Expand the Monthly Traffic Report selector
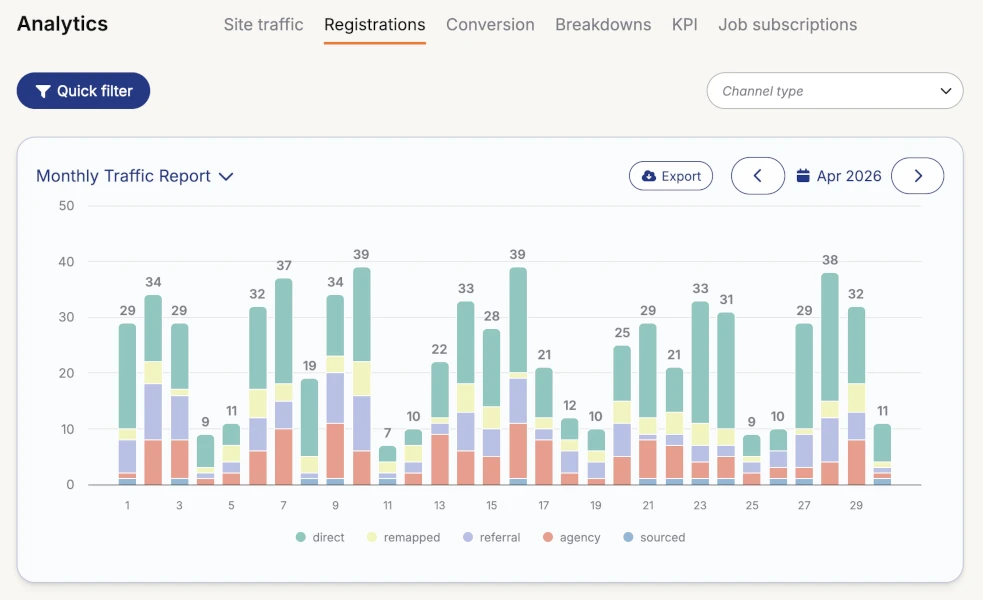 point(135,176)
